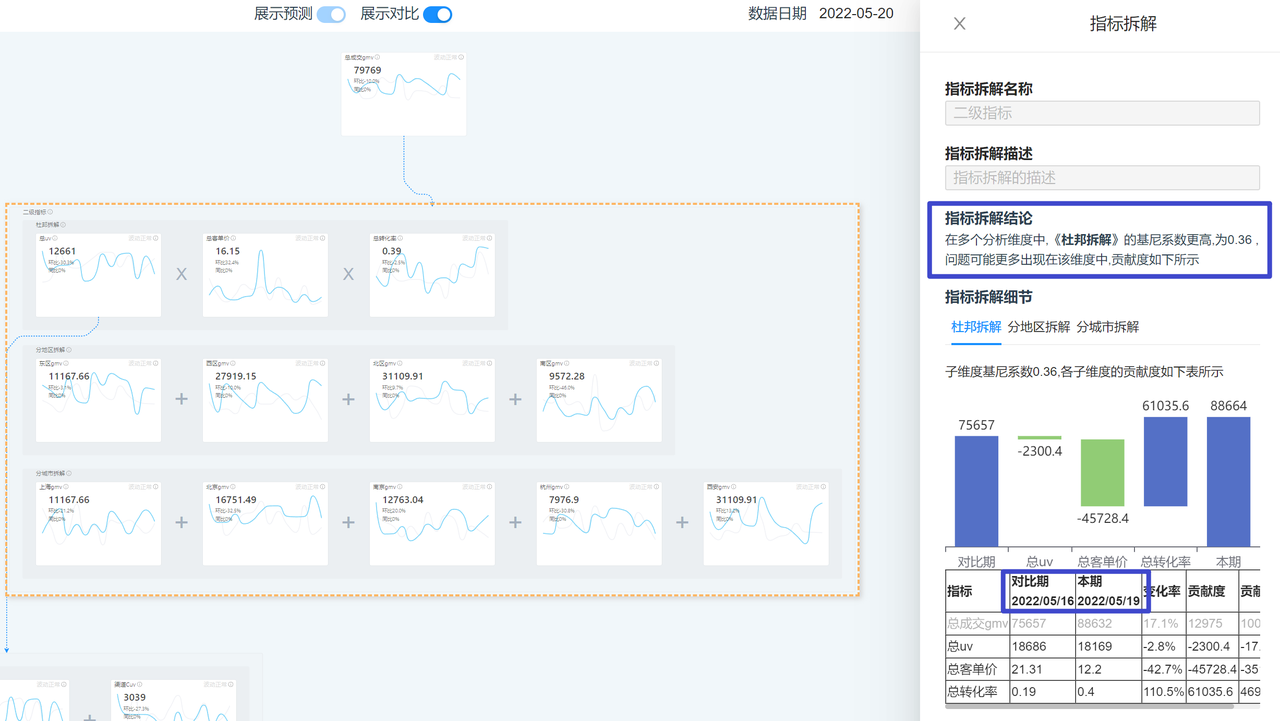
Task: Click the info icon next to 南区gmv card title
Action: (567, 364)
